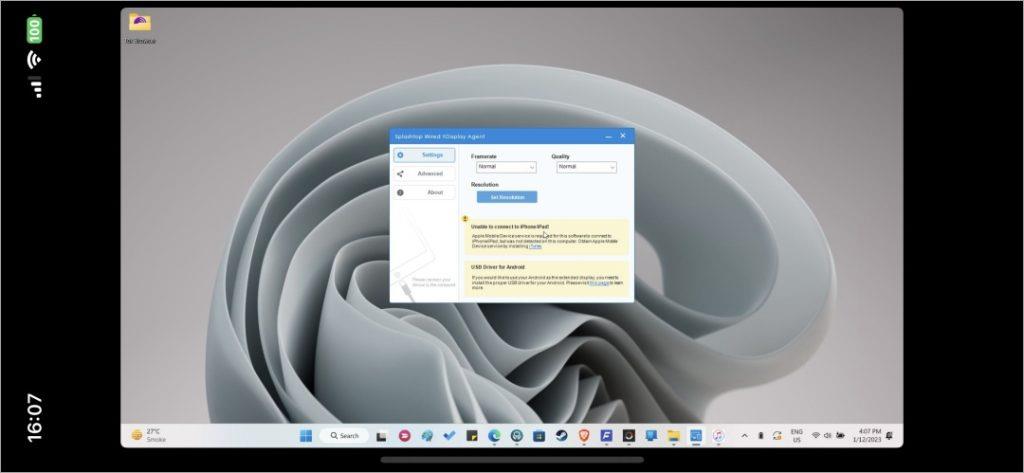Launch the Brave browser from the taskbar
Viewport: 1024px width, 473px height.
click(x=584, y=436)
